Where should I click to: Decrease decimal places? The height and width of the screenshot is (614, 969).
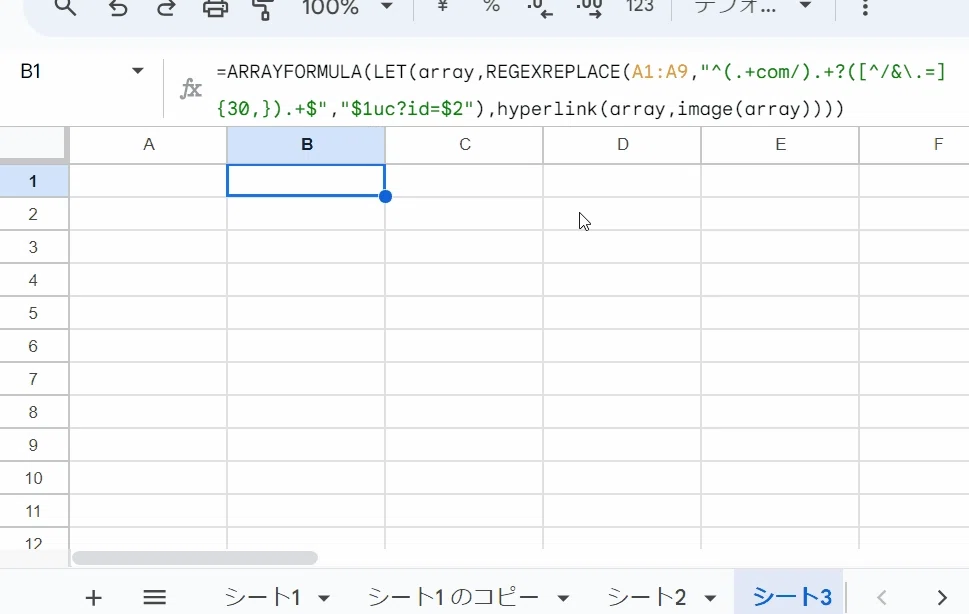pos(540,8)
